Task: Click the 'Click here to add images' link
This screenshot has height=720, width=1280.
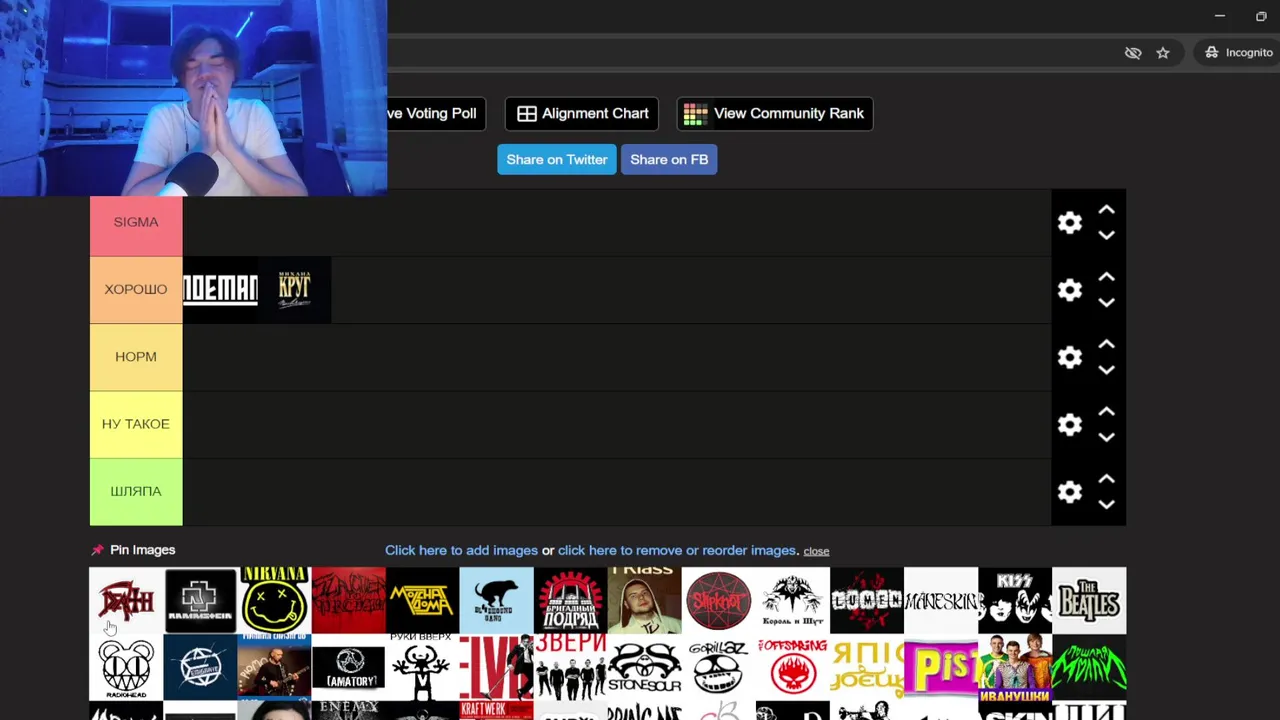Action: pos(461,550)
